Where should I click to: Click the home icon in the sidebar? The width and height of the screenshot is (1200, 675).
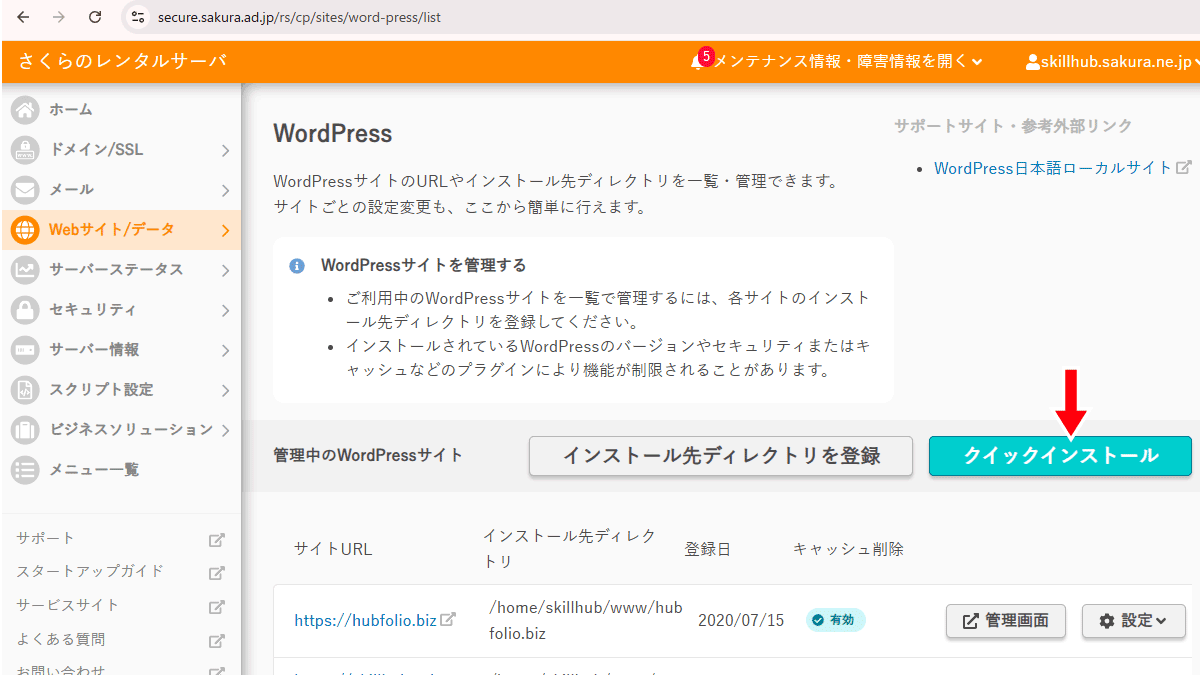coord(25,110)
